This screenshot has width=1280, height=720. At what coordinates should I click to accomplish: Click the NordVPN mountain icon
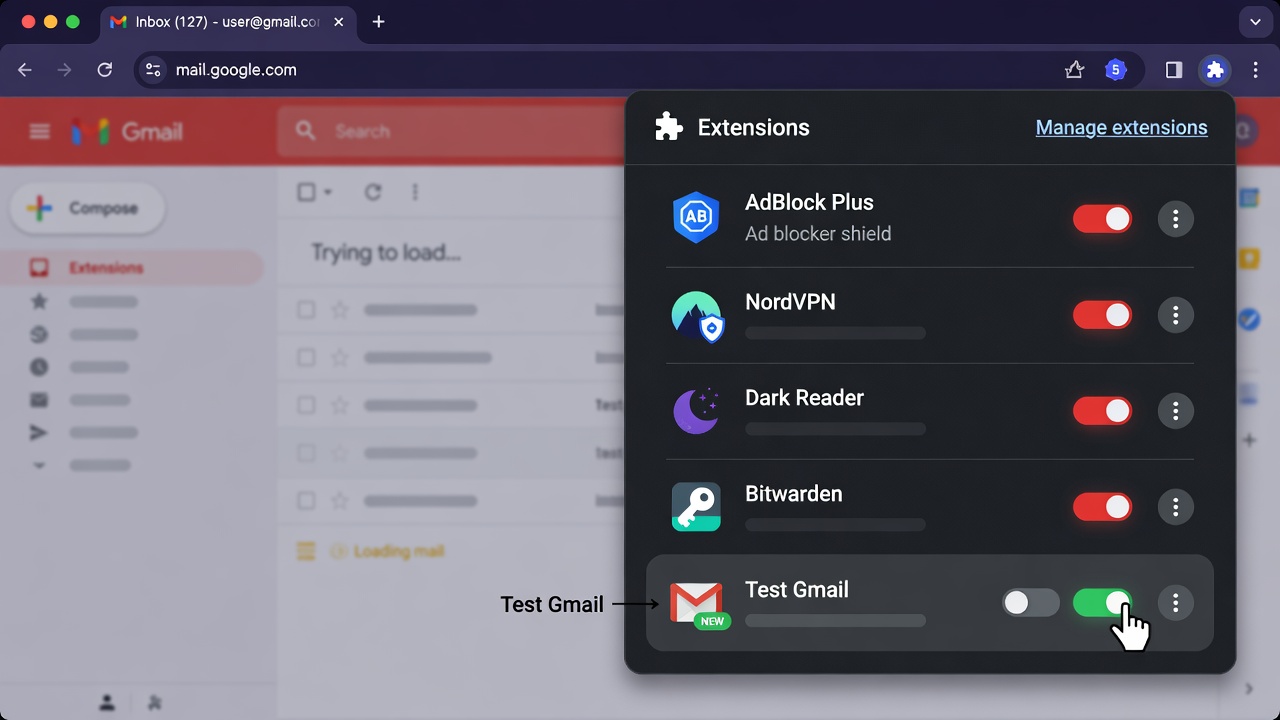tap(697, 316)
